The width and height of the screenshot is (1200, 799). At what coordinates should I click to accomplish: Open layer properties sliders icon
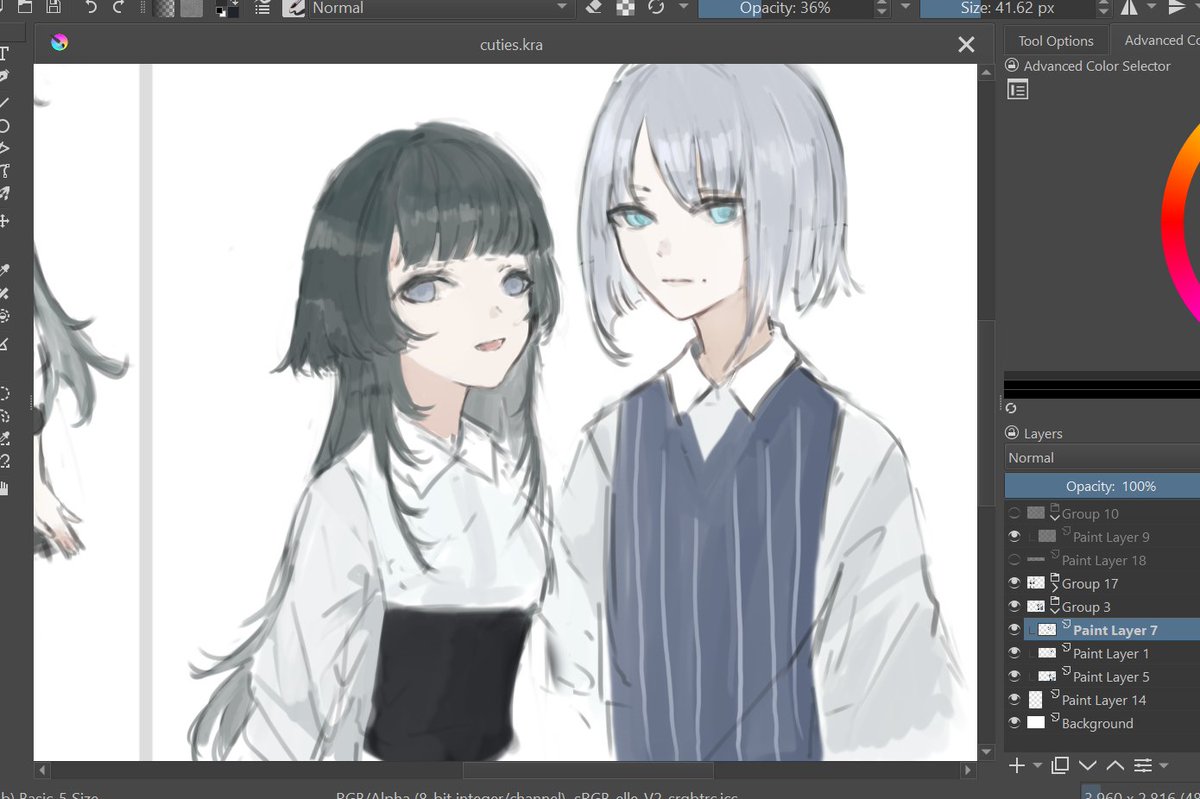tap(1143, 765)
